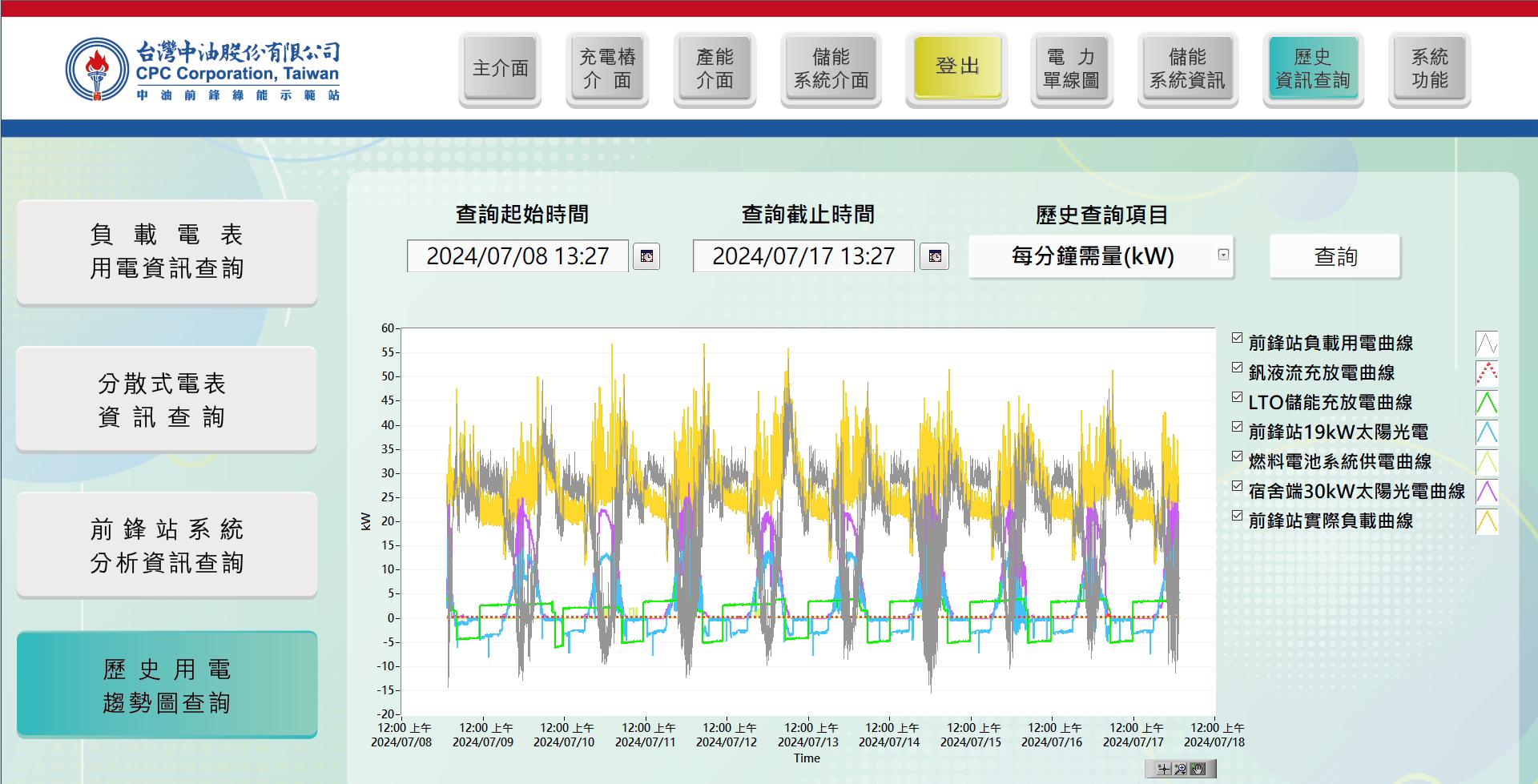Viewport: 1538px width, 784px height.
Task: Click the CPC Corporation flame logo
Action: pyautogui.click(x=97, y=70)
